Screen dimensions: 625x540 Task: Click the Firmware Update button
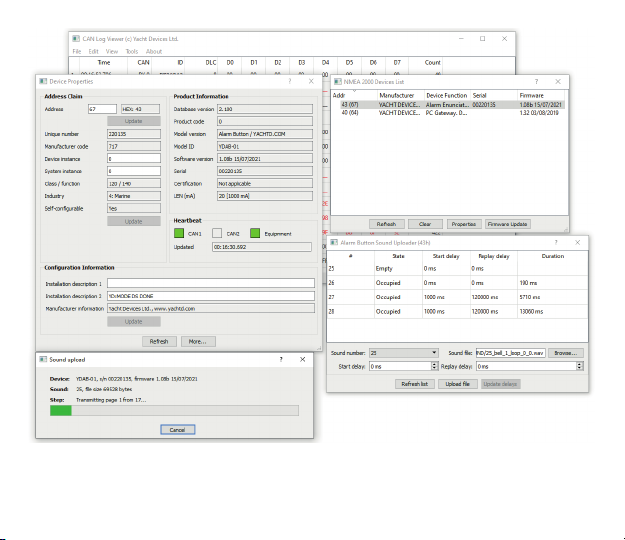(507, 224)
